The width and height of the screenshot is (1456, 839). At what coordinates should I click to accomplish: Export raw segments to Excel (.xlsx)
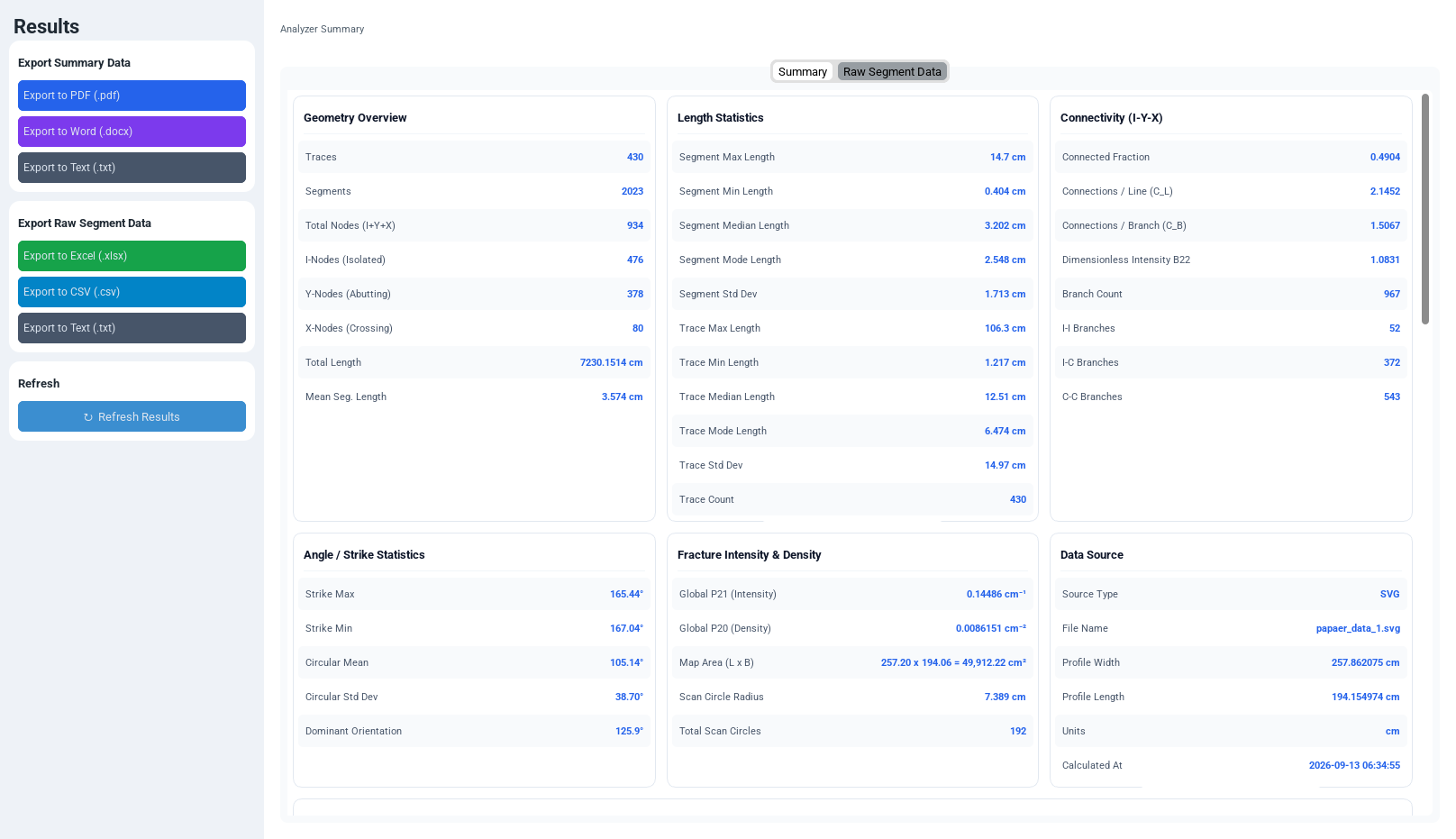(x=132, y=256)
